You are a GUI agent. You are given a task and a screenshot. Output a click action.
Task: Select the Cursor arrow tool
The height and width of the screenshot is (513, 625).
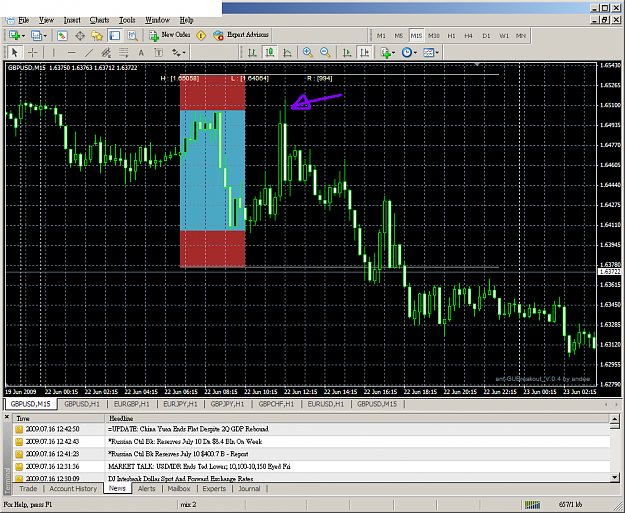(15, 52)
